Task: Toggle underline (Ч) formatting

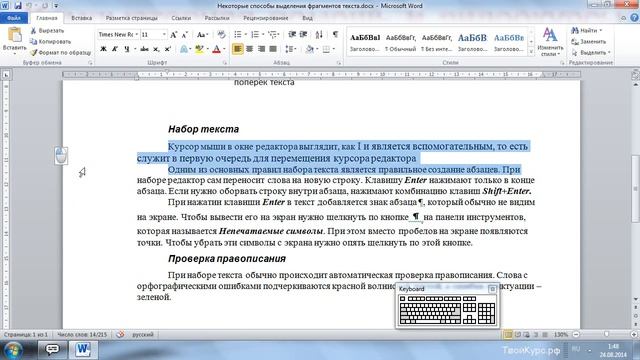Action: pyautogui.click(x=127, y=49)
